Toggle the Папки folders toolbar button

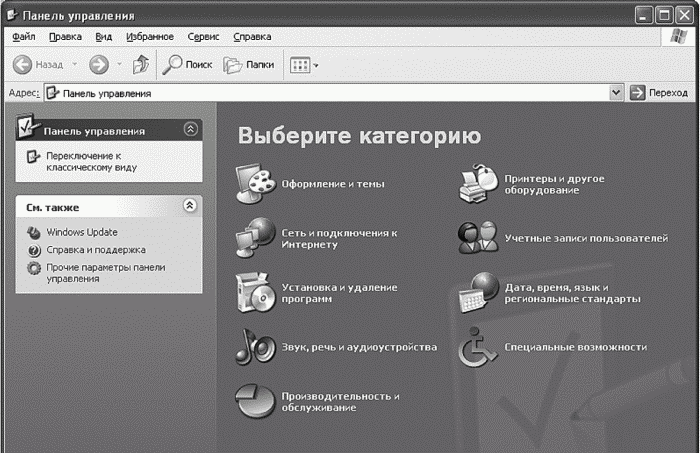[249, 65]
